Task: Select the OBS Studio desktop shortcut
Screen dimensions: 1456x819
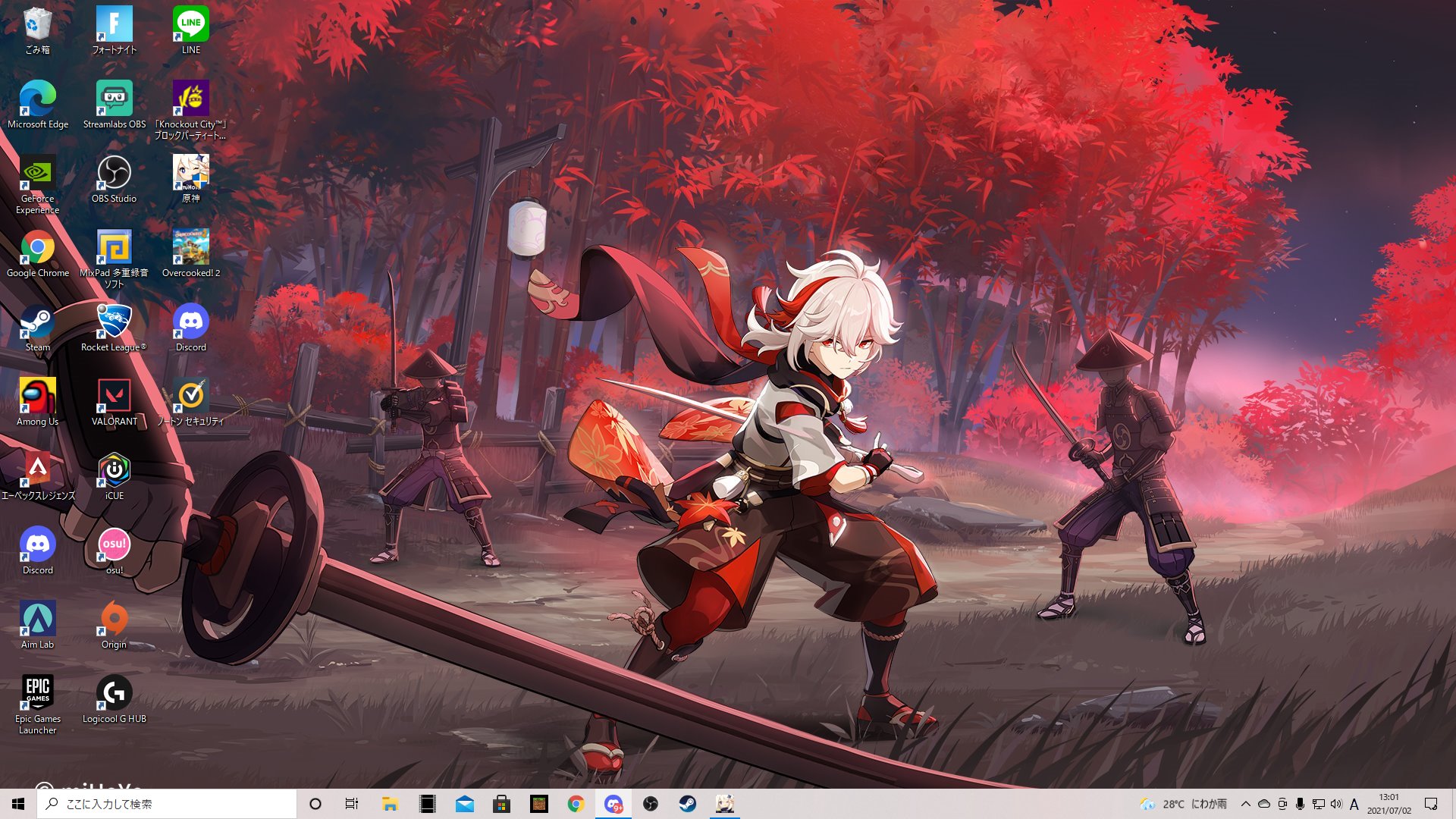Action: coord(114,179)
